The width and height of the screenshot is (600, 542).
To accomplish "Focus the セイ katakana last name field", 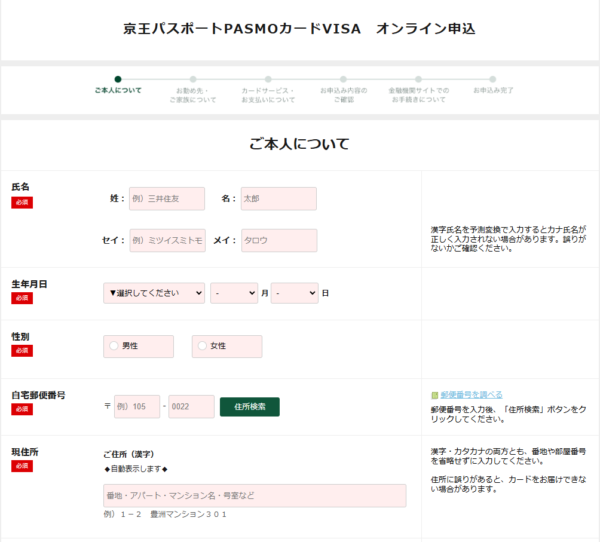I will tap(168, 240).
